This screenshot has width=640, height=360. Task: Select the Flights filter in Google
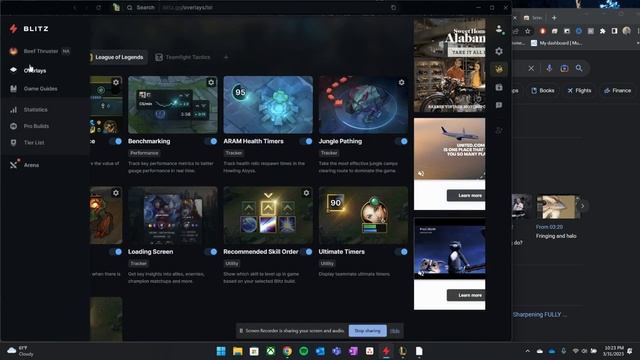(579, 91)
